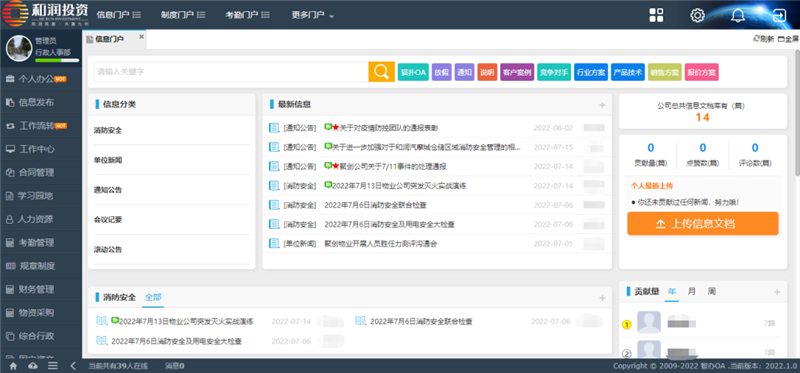The width and height of the screenshot is (800, 373).
Task: Open 关于对疫情防控团队的通报表彰 notice
Action: pos(389,128)
